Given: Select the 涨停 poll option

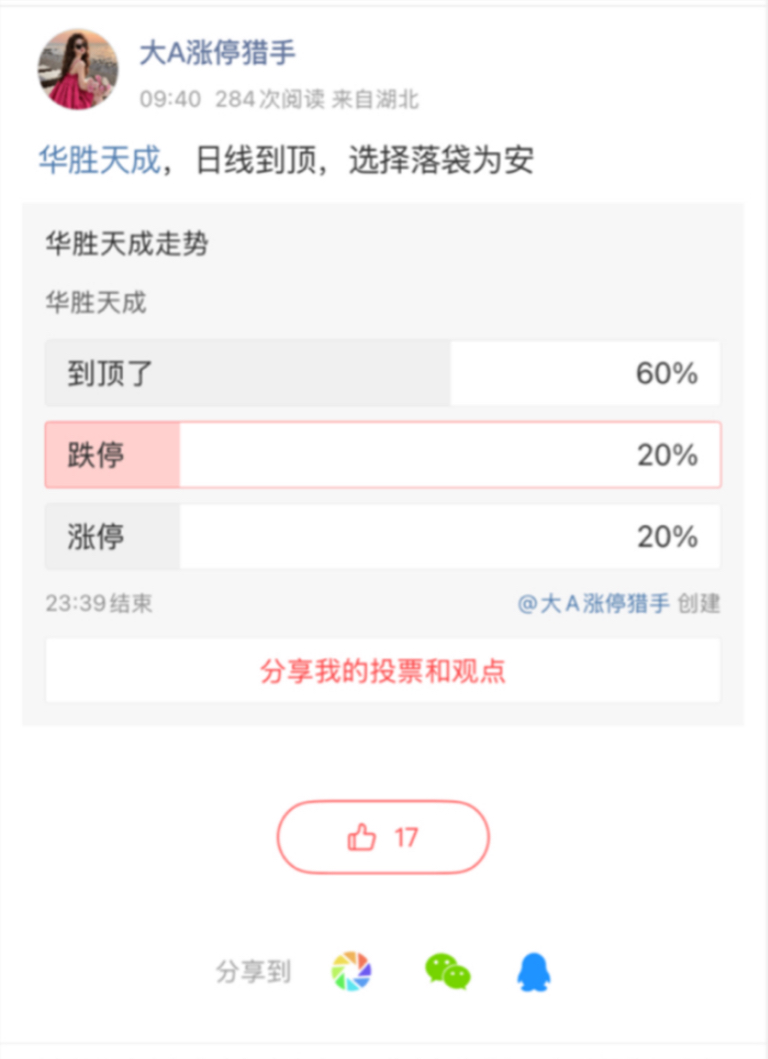Looking at the screenshot, I should pos(383,536).
